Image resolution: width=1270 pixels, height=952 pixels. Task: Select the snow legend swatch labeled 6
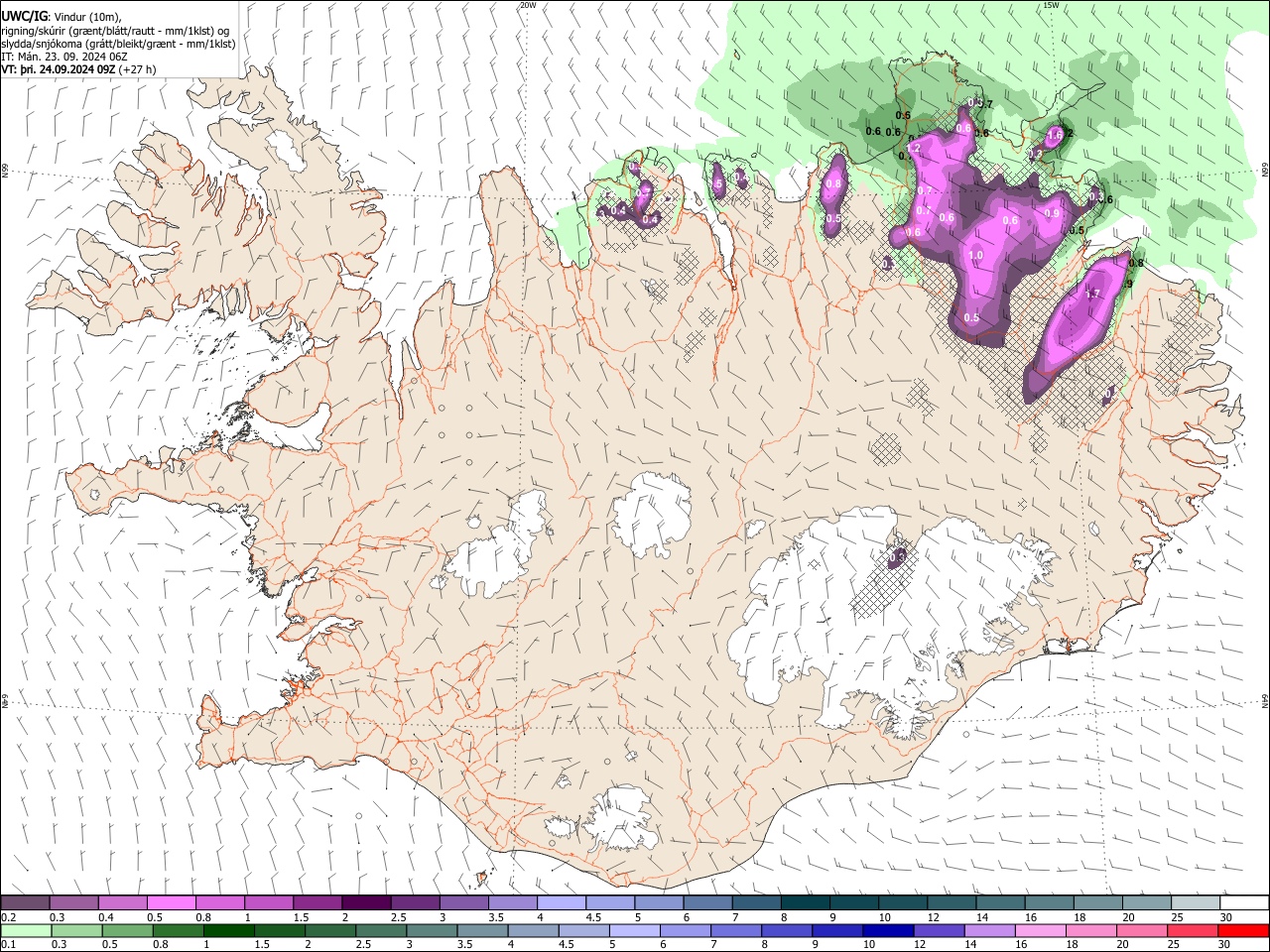(x=708, y=903)
